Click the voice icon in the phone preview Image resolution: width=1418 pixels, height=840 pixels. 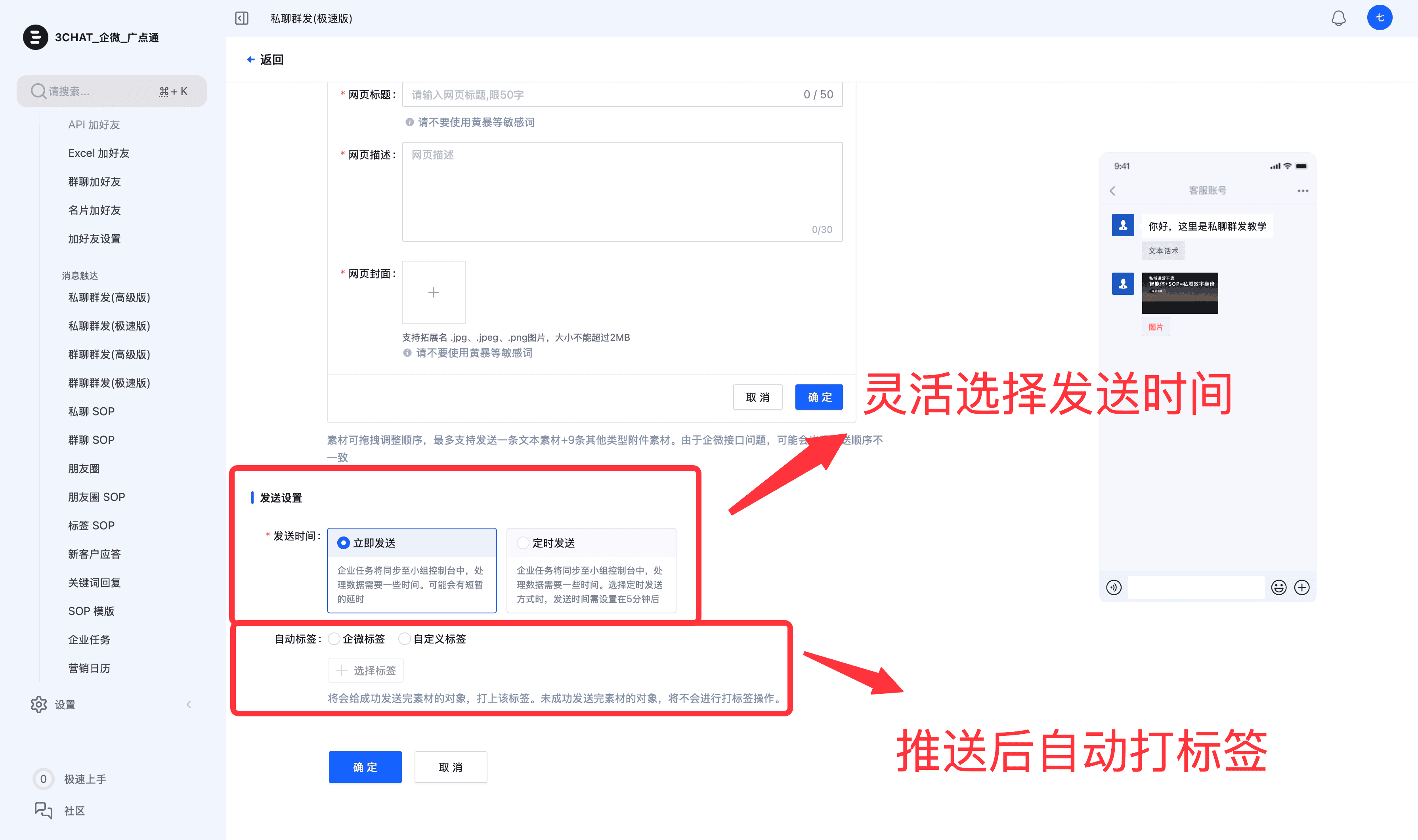(x=1114, y=588)
